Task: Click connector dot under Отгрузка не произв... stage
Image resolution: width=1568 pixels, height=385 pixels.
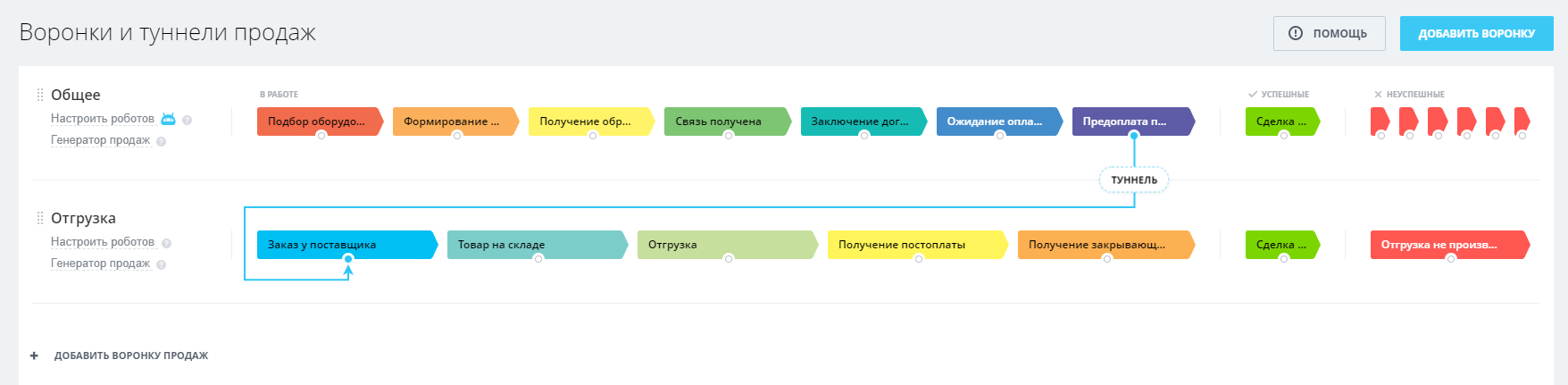Action: [x=1451, y=259]
